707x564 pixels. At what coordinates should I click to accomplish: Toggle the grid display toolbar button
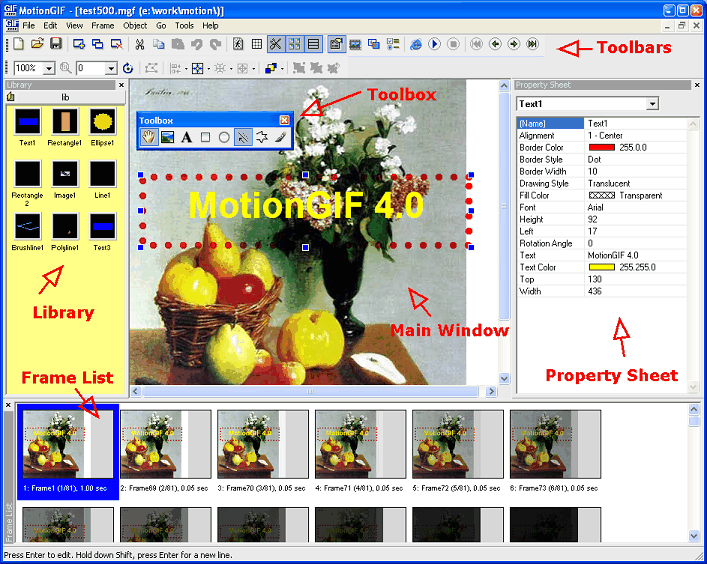(256, 44)
